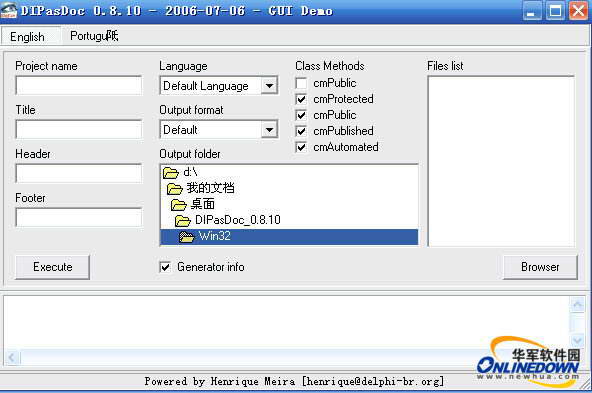592x393 pixels.
Task: Click the Execute button
Action: click(x=52, y=267)
